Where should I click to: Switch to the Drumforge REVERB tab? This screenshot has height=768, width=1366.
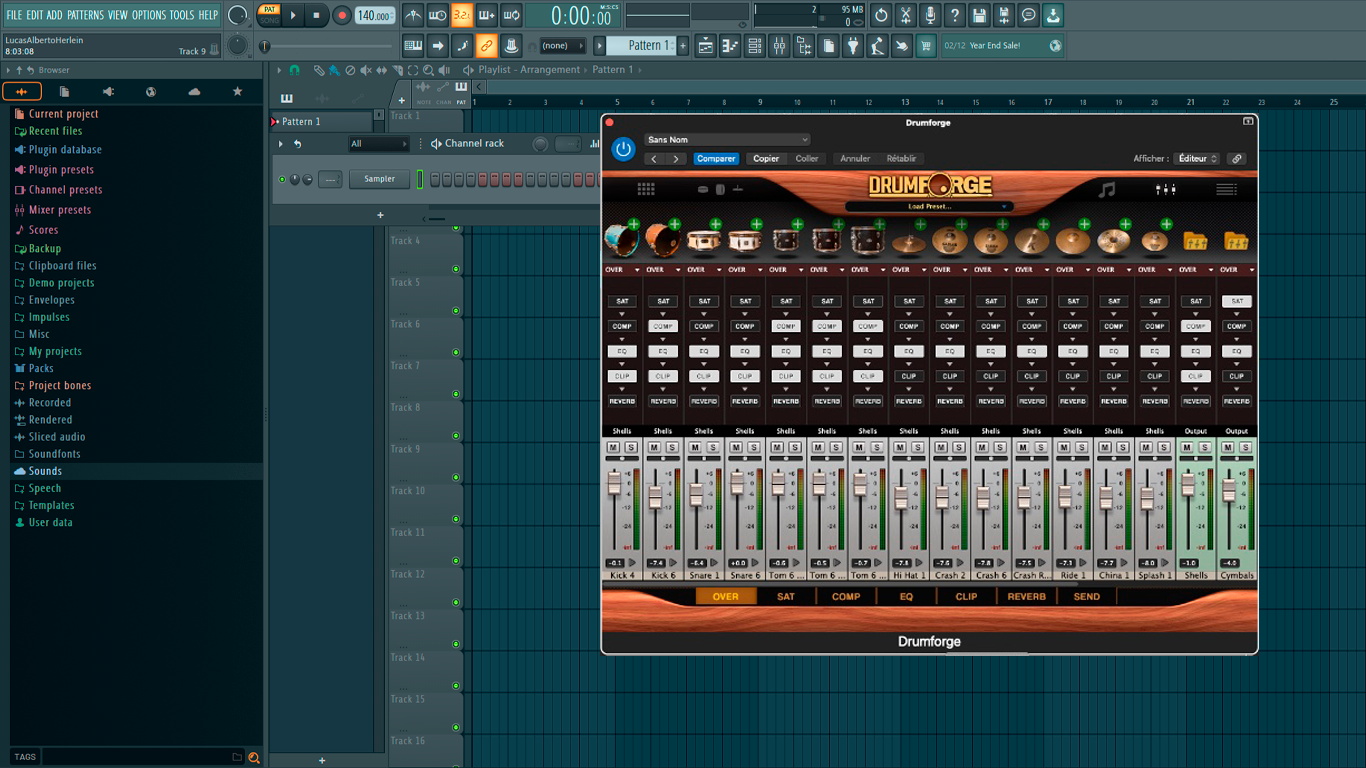(1026, 597)
